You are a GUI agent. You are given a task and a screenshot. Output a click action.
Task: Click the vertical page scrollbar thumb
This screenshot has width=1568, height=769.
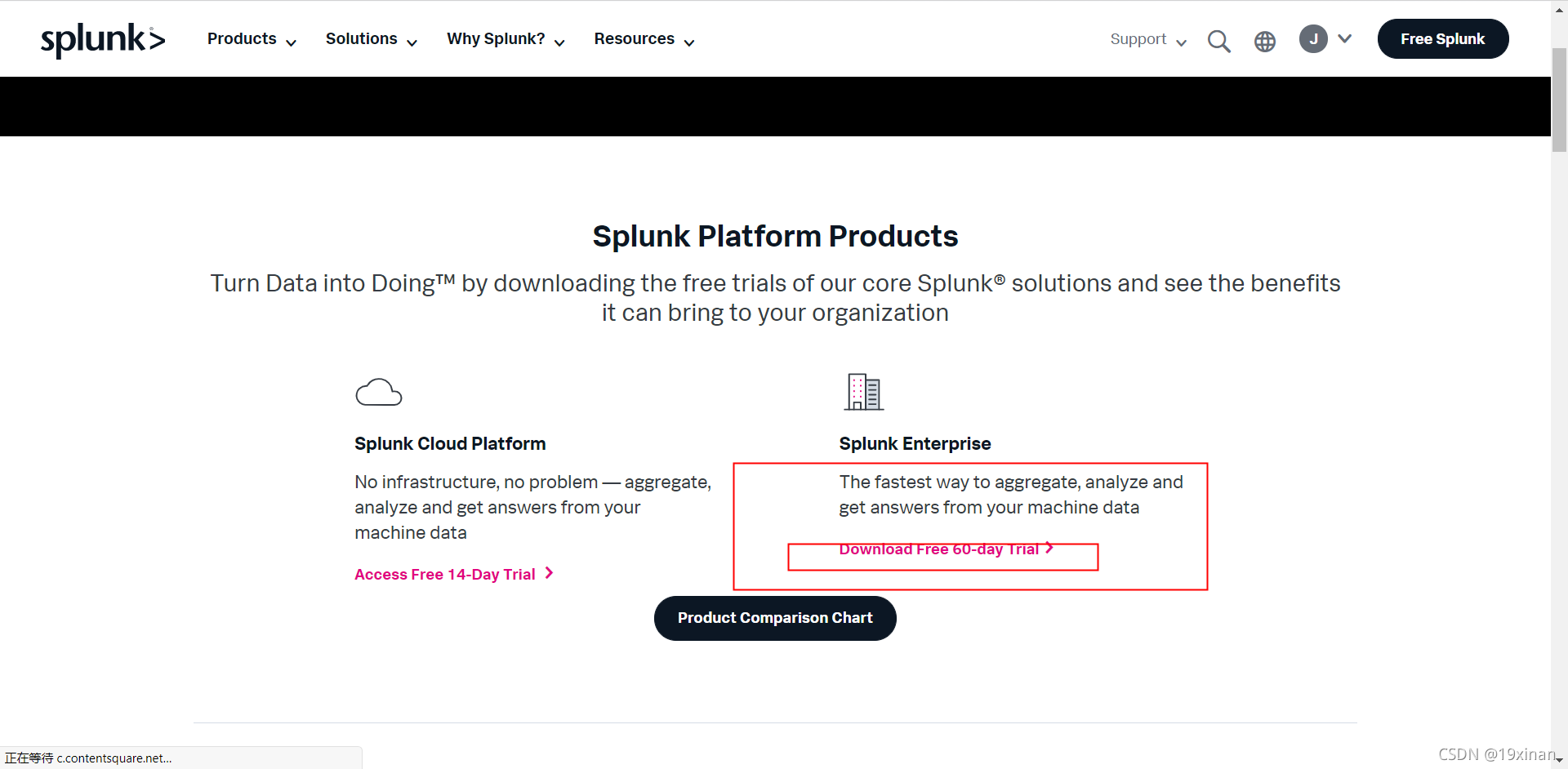coord(1559,100)
